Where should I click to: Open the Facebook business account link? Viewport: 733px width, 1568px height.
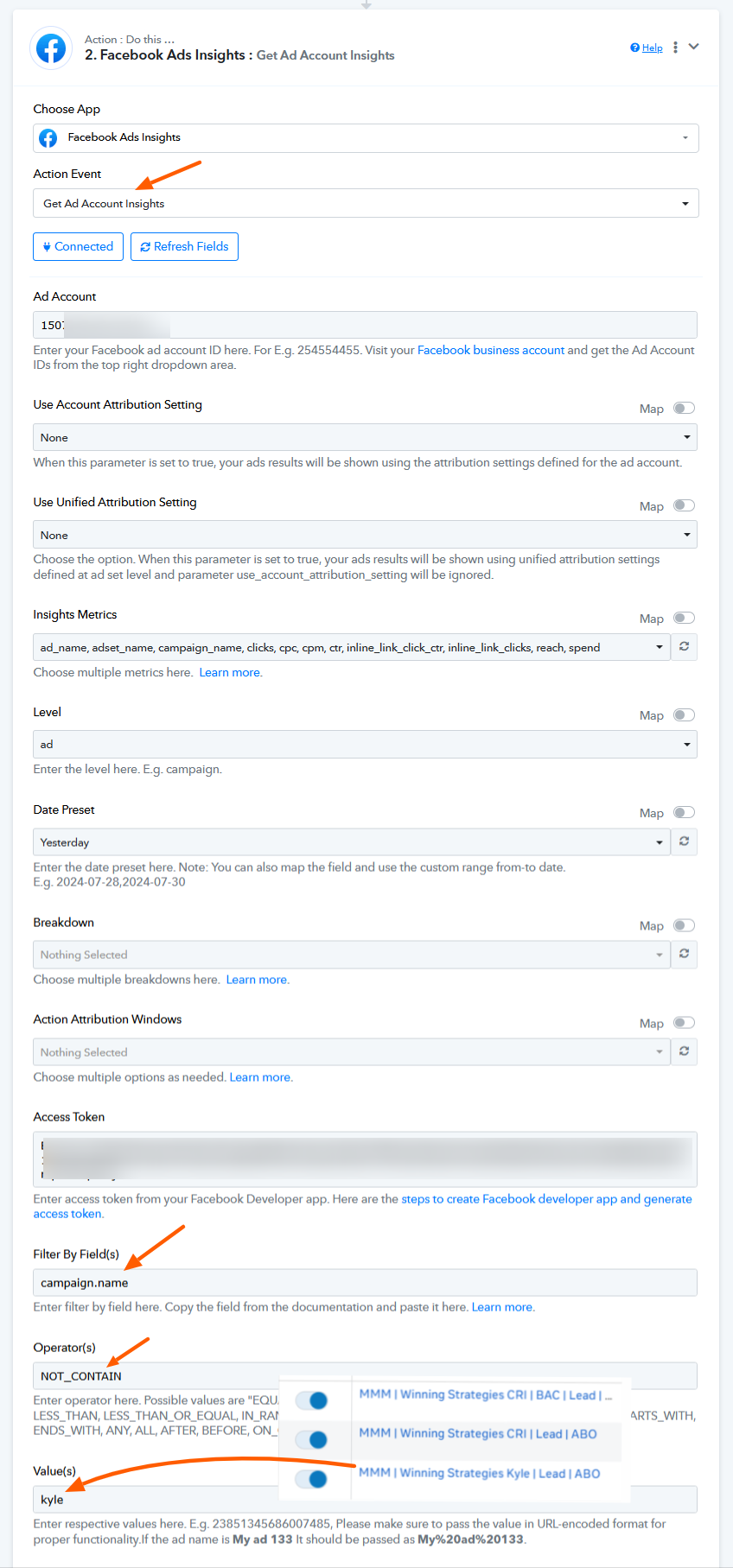coord(490,350)
